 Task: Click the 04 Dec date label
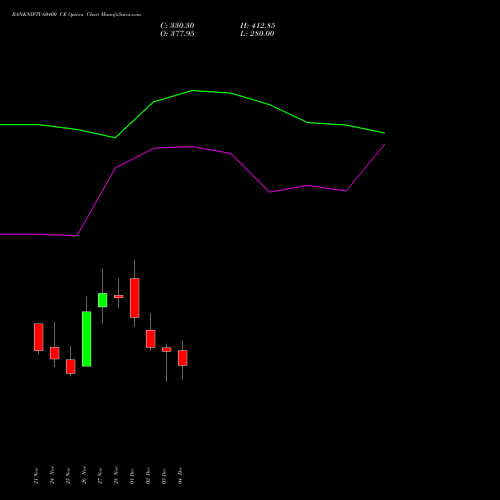180,475
